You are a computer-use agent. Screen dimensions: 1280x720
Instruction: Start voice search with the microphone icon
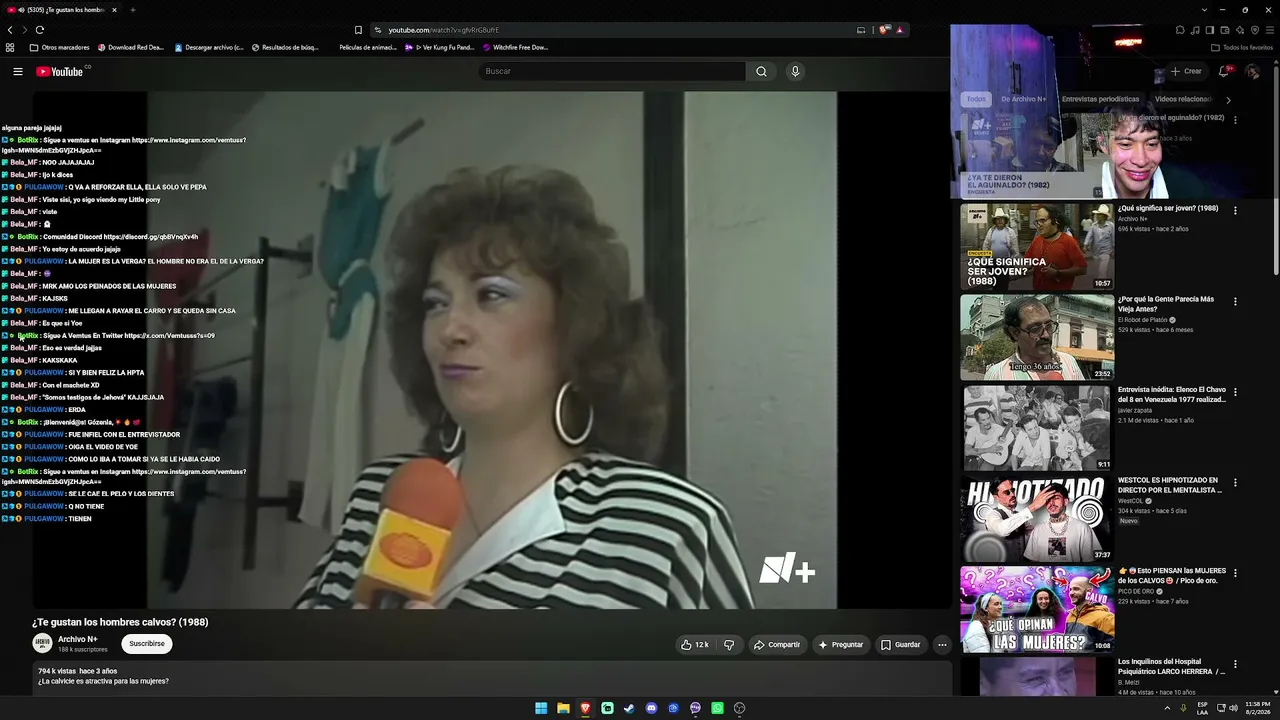click(x=795, y=71)
